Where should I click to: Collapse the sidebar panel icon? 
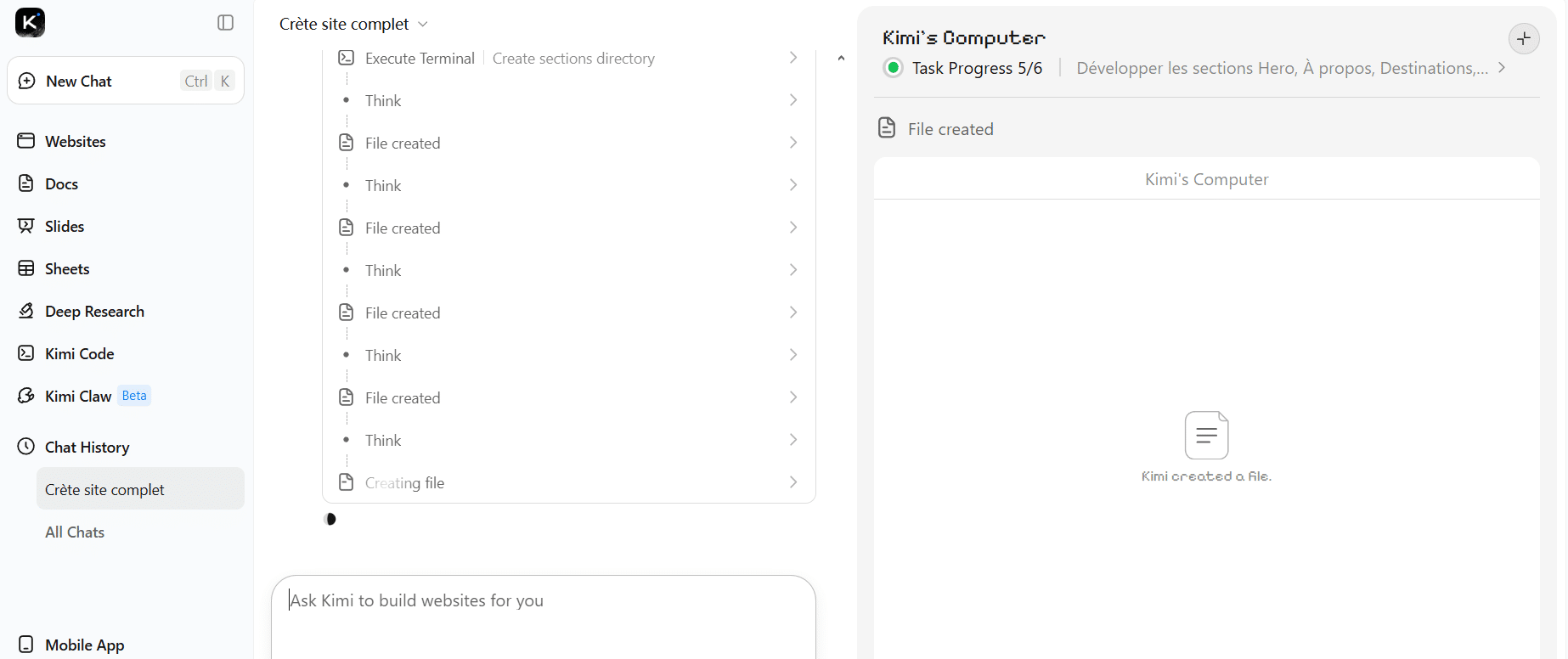[x=225, y=23]
